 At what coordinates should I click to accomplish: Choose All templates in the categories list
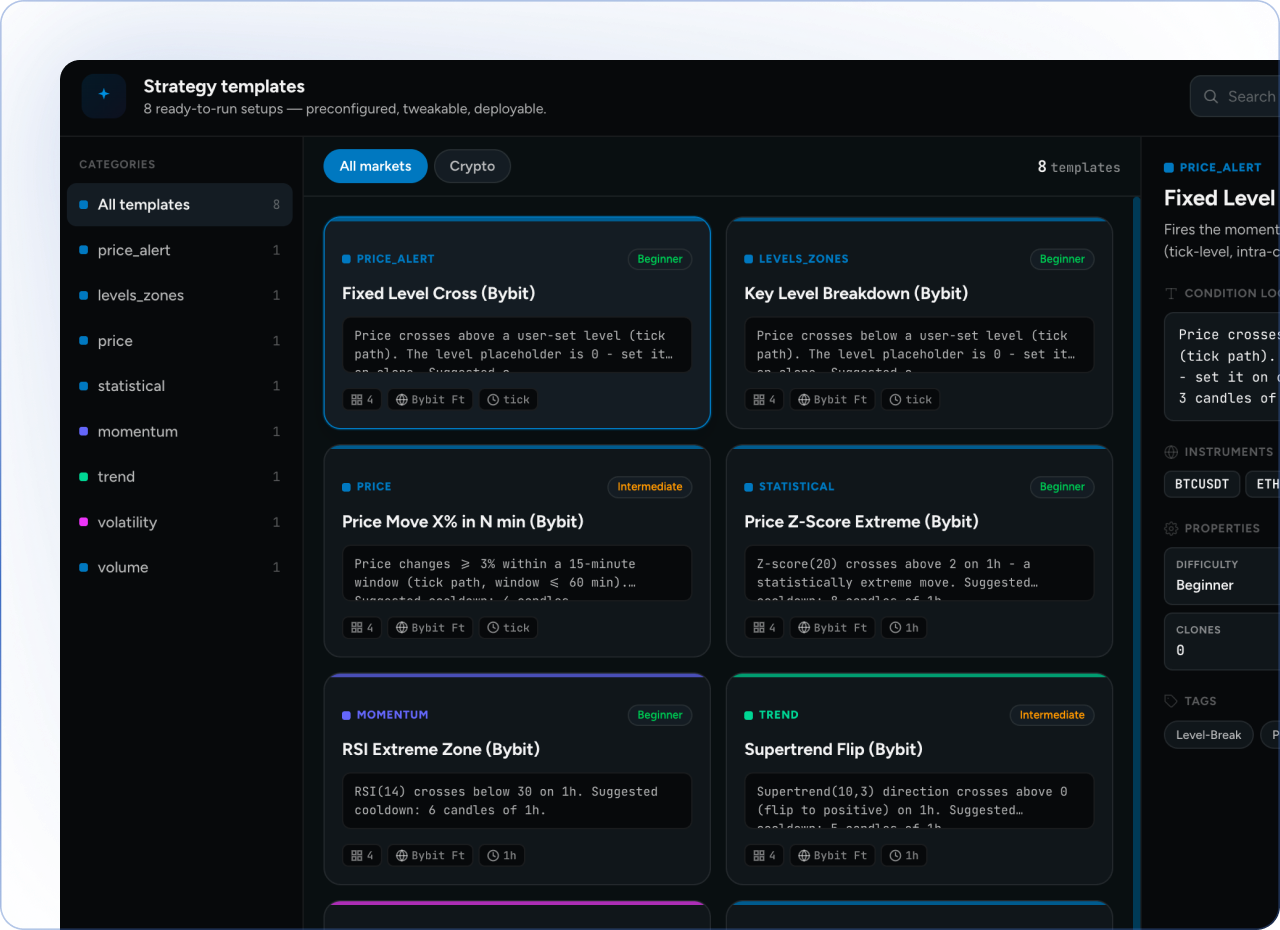pos(180,204)
